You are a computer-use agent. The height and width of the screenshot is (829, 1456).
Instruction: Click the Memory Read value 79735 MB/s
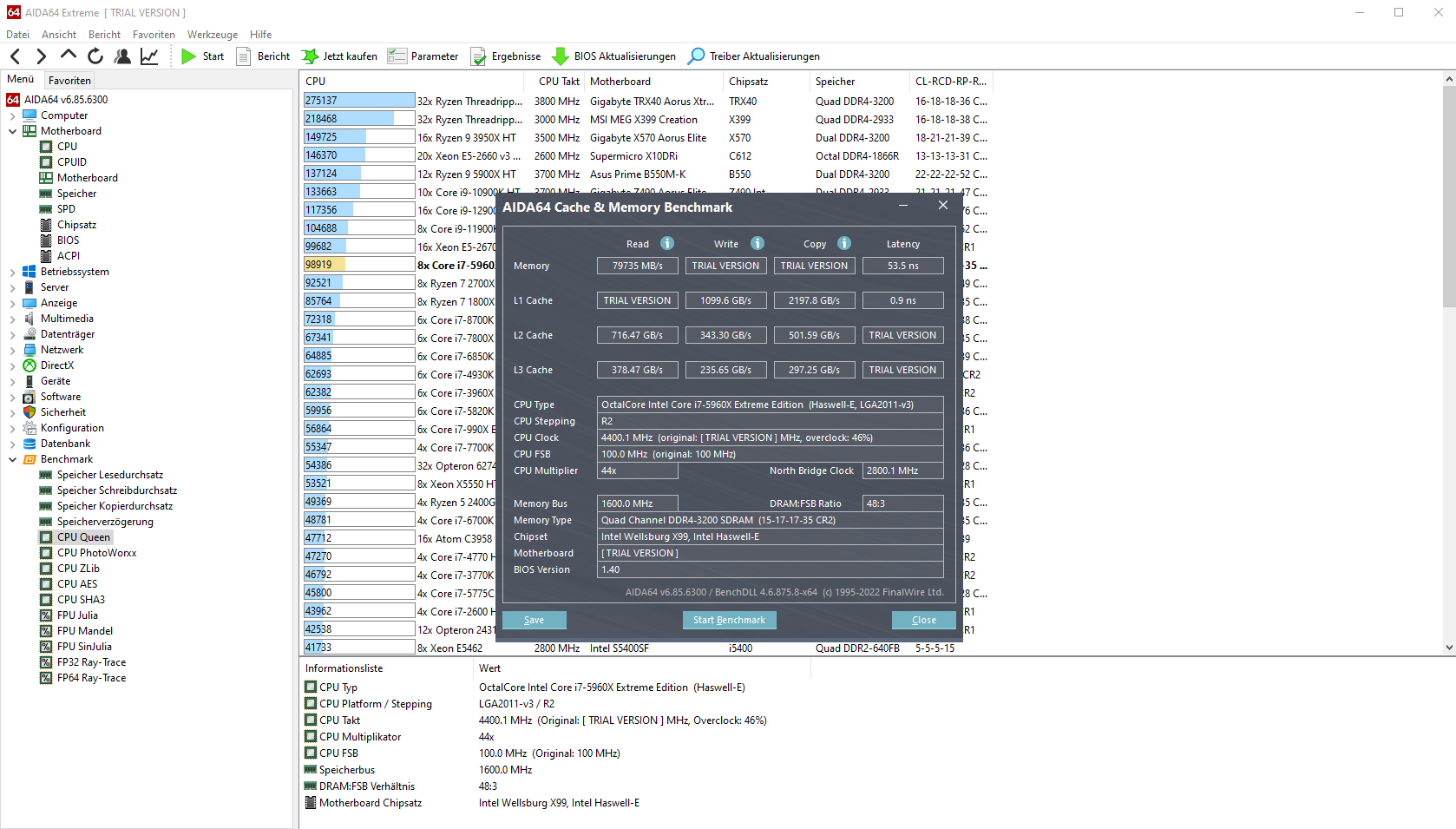[637, 266]
